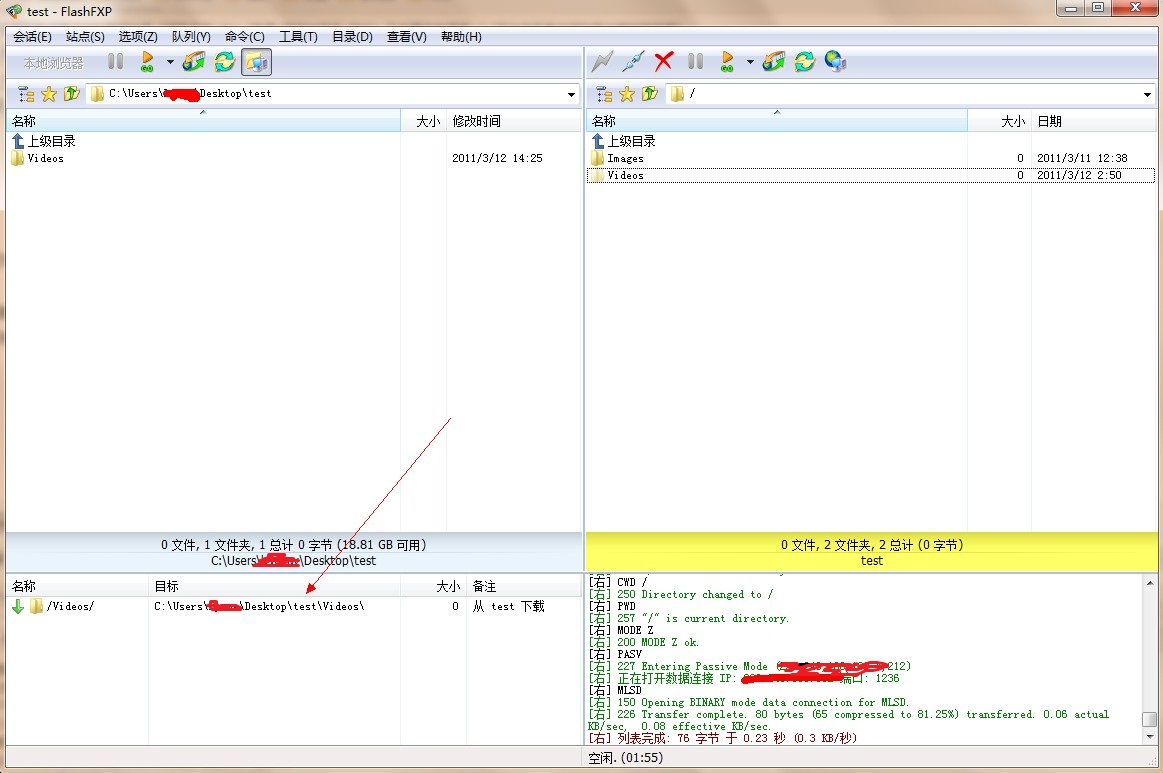Viewport: 1163px width, 773px height.
Task: Click the disconnect icon in remote toolbar
Action: tap(632, 62)
